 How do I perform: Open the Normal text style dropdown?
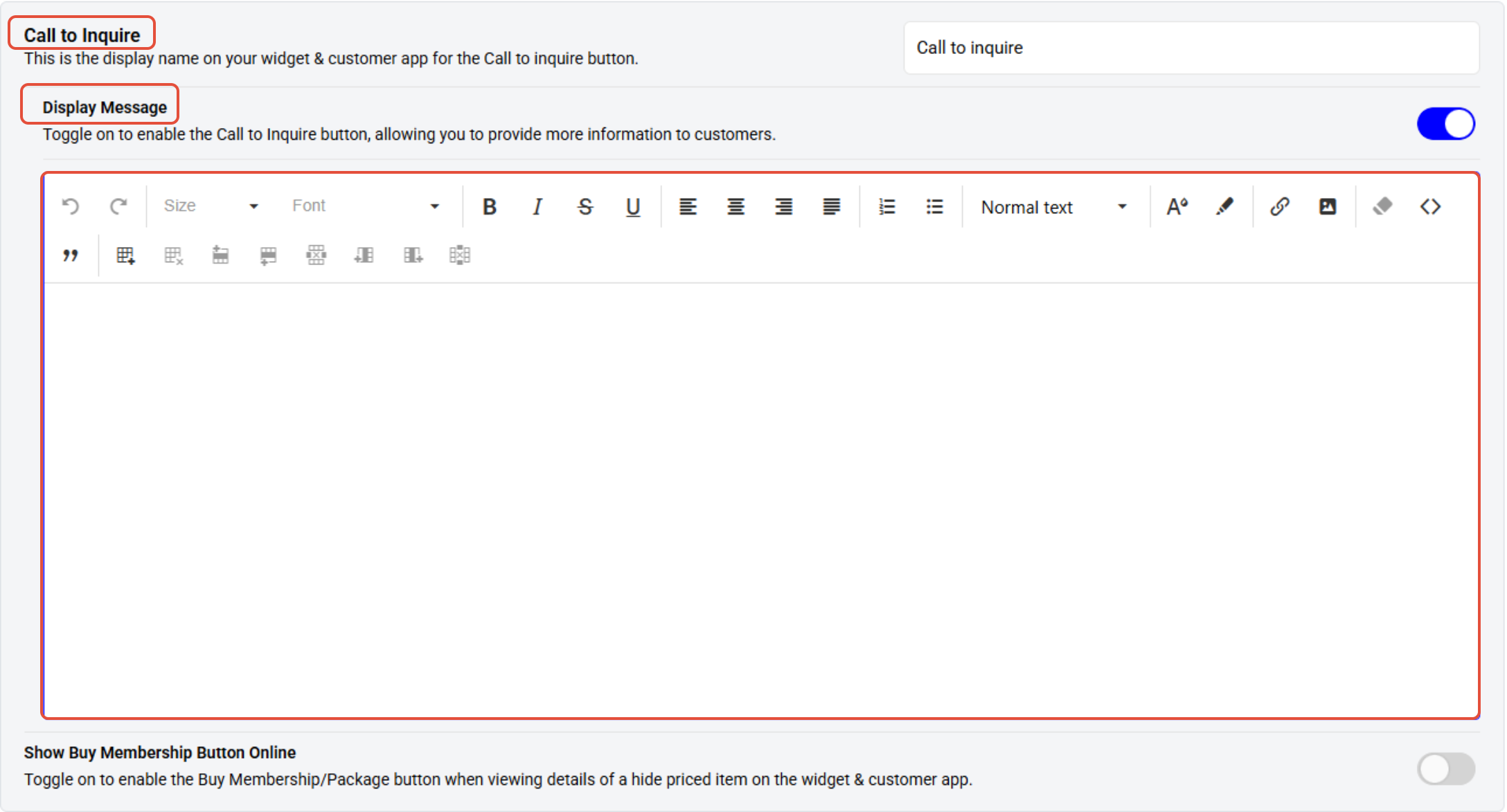tap(1053, 207)
